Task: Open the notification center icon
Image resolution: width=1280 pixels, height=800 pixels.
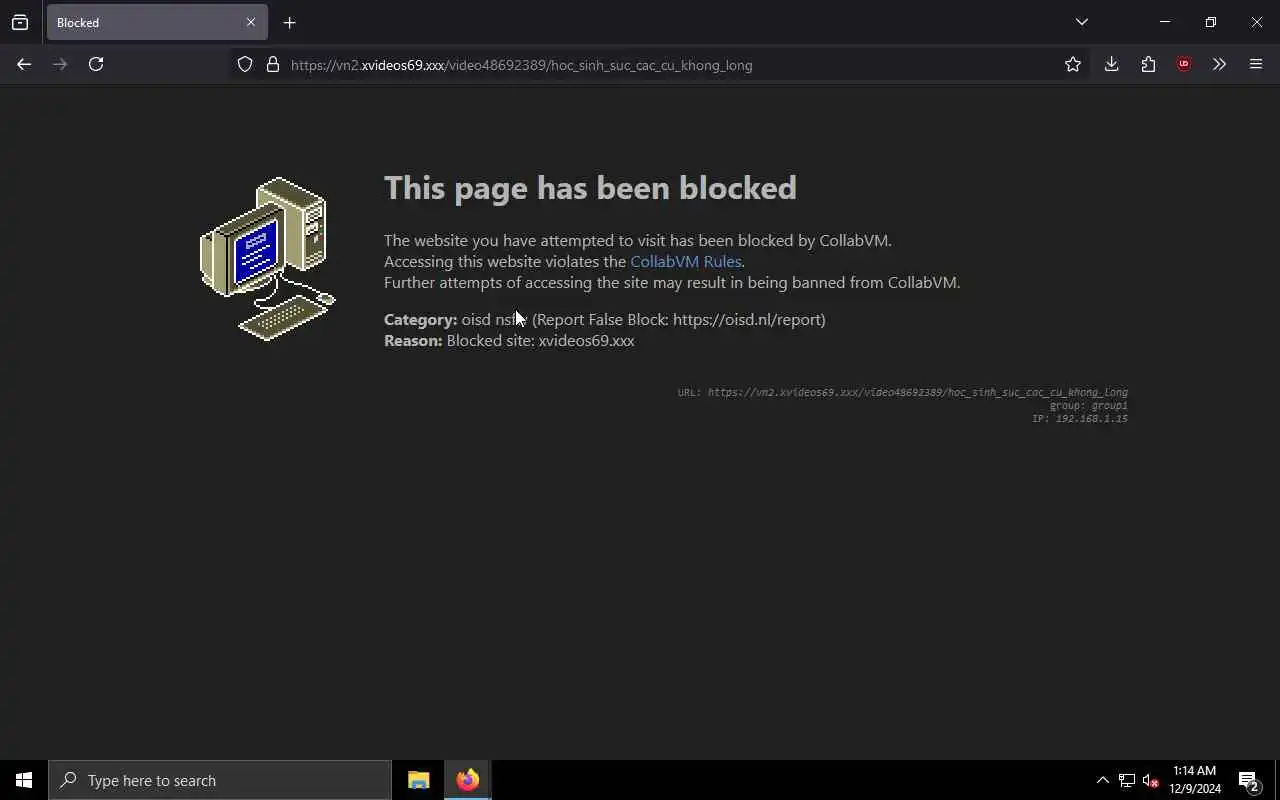Action: [x=1248, y=780]
